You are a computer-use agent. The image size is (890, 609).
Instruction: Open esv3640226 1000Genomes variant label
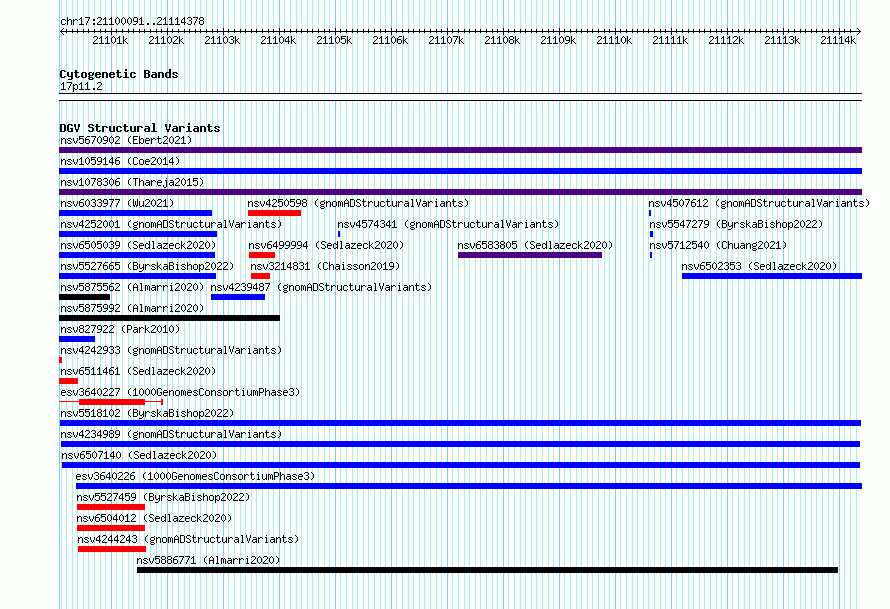click(195, 476)
